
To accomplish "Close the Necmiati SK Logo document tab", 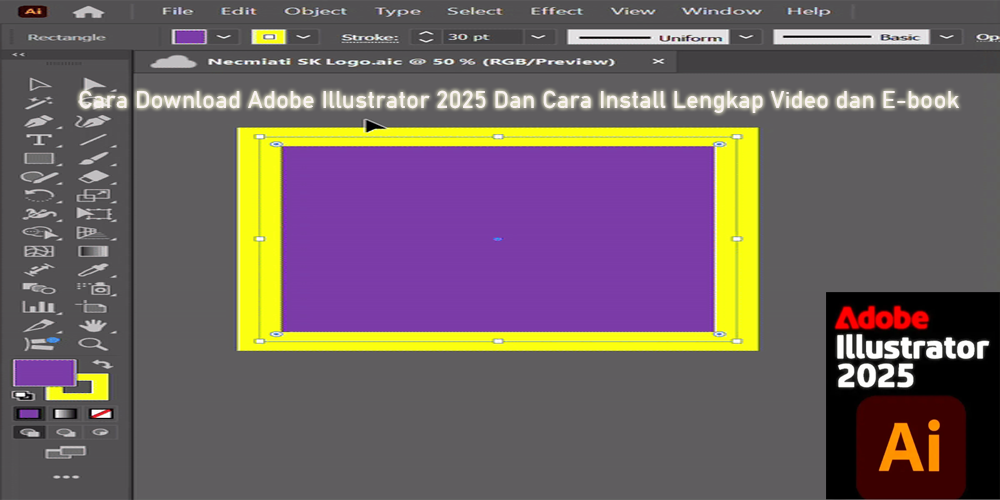I will [658, 61].
